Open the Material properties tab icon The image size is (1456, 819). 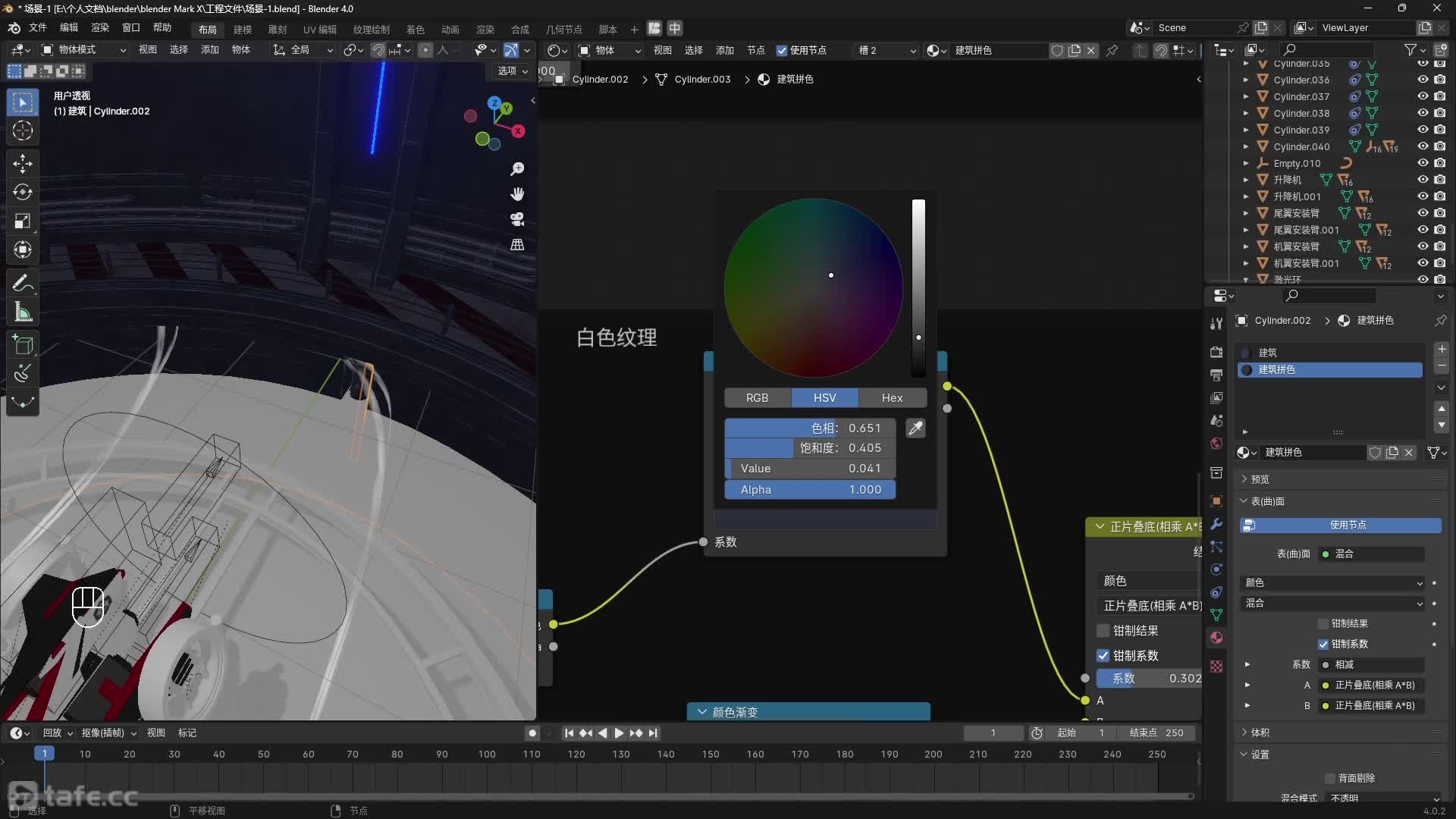pyautogui.click(x=1216, y=638)
